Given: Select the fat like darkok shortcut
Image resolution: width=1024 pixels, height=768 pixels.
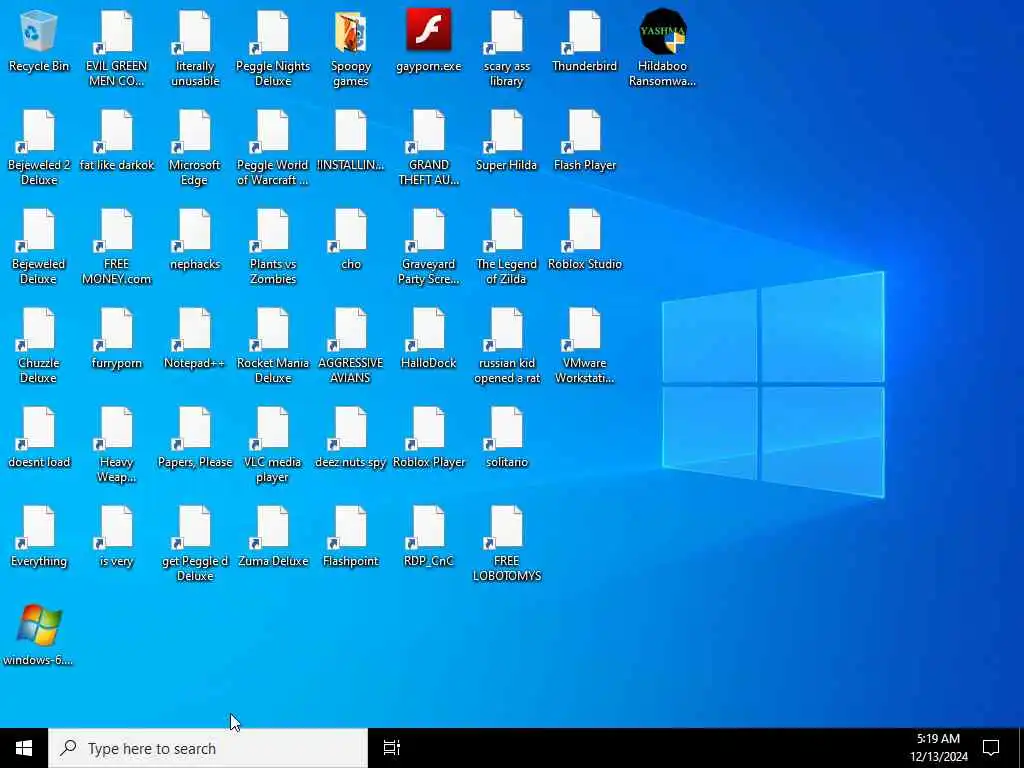Looking at the screenshot, I should pyautogui.click(x=116, y=140).
